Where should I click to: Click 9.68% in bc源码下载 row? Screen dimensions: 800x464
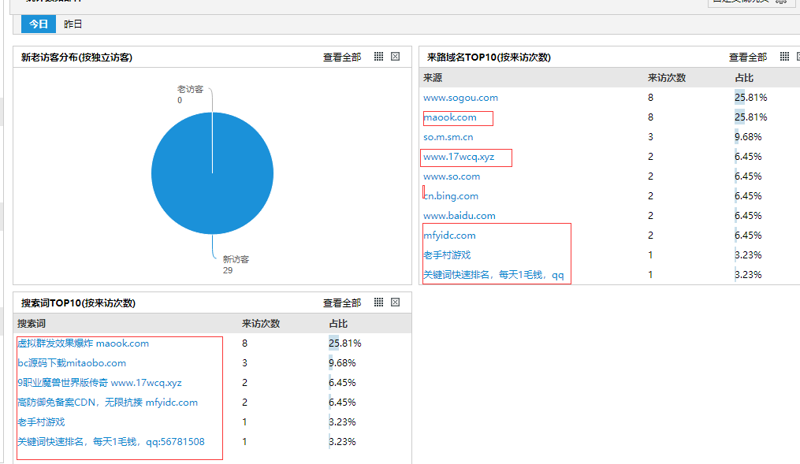[x=342, y=363]
